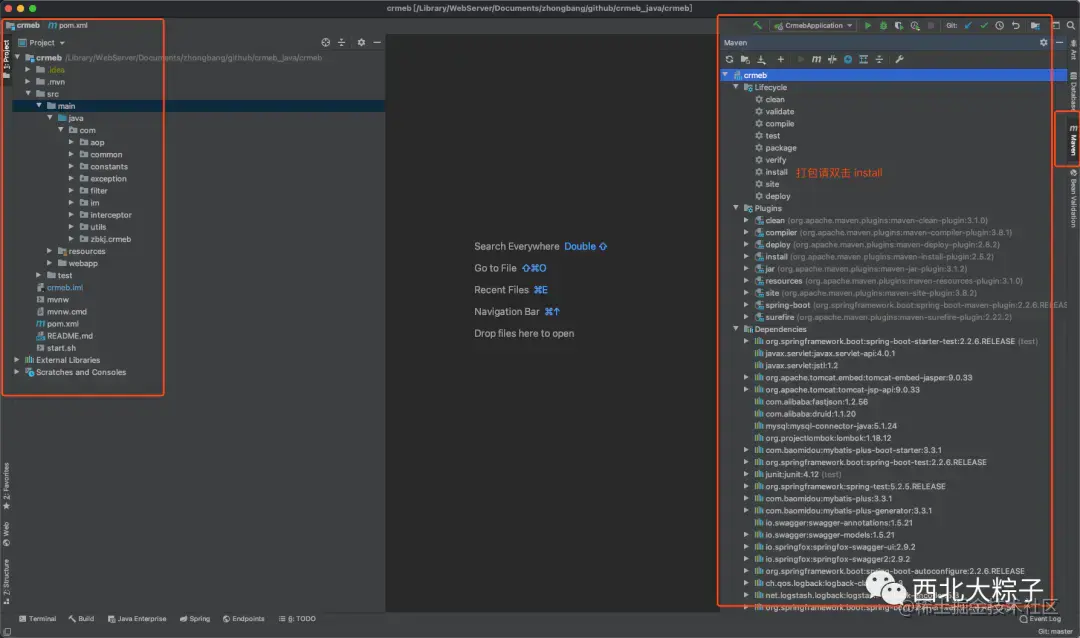The width and height of the screenshot is (1080, 638).
Task: Open the Bean Validation side tab
Action: point(1072,198)
